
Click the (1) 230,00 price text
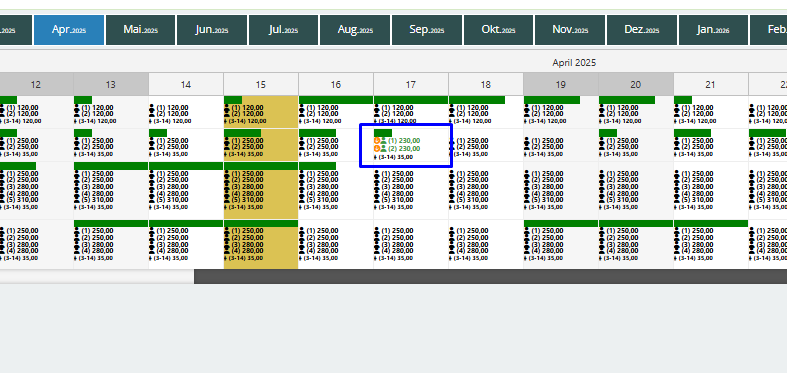coord(404,141)
